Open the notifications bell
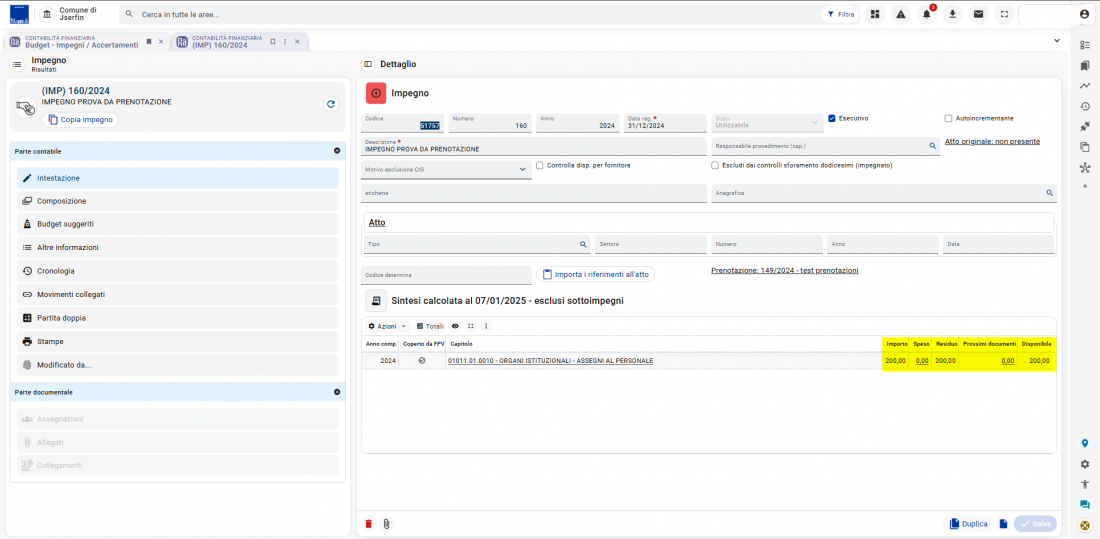The image size is (1100, 539). (x=927, y=14)
